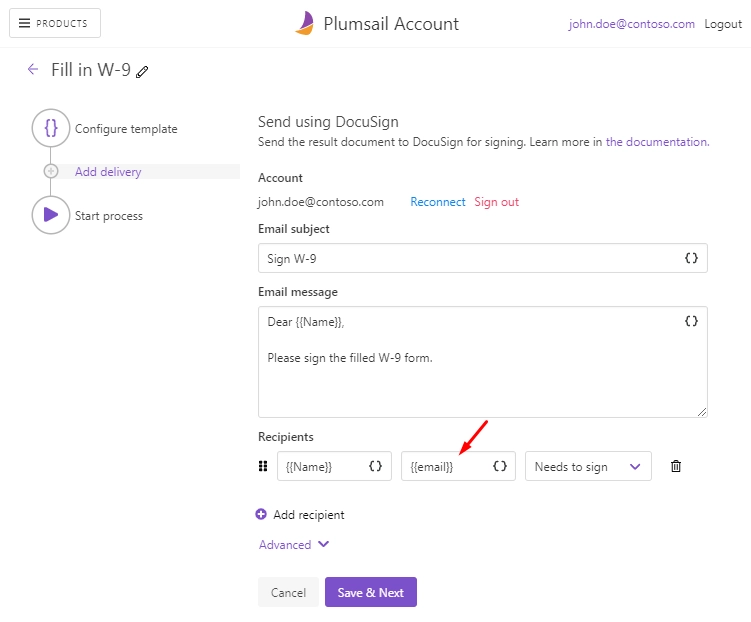Click the Add recipient label
Viewport: 751px width, 622px height.
[x=309, y=515]
